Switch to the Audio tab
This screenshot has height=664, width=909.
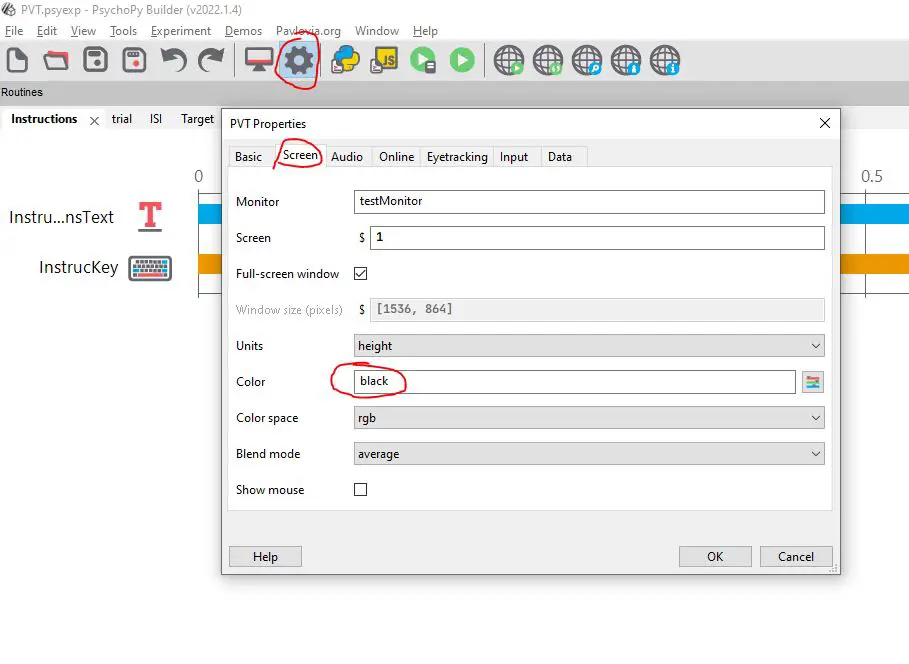(347, 157)
